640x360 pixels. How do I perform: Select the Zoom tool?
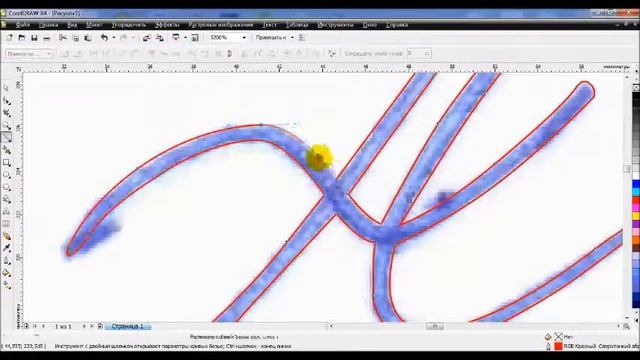pyautogui.click(x=7, y=125)
